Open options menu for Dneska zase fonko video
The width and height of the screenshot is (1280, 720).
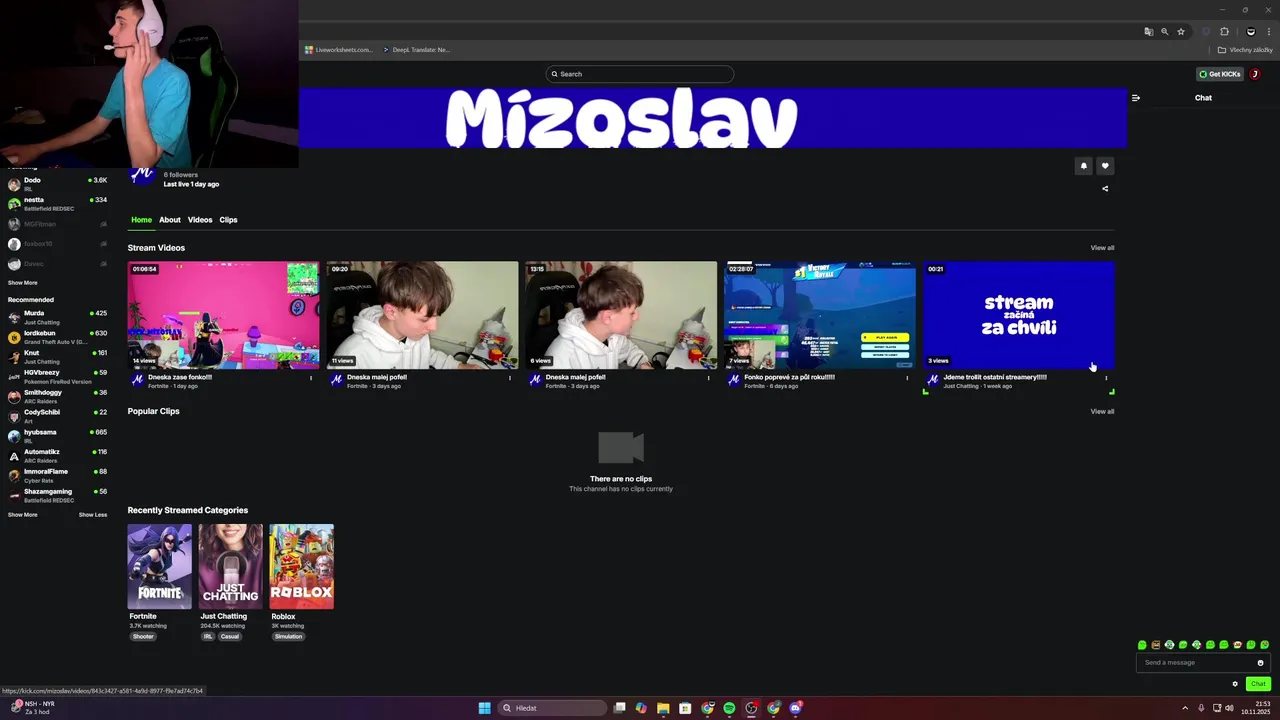(x=311, y=378)
